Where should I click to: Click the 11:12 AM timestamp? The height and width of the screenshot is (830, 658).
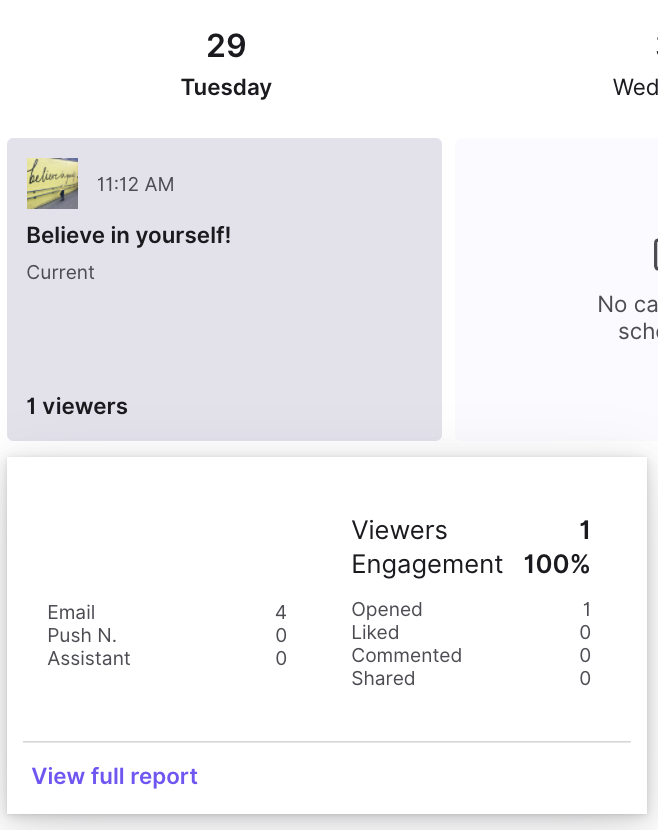point(135,184)
